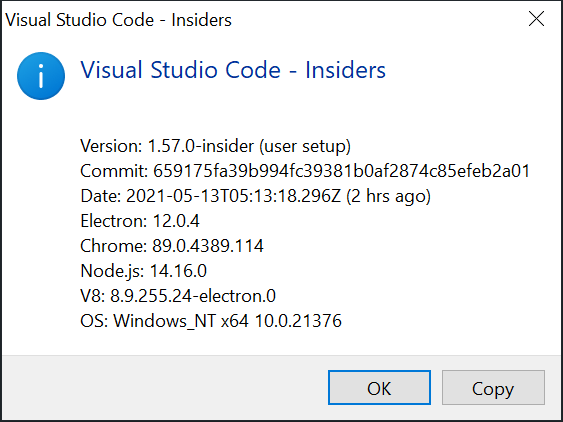Click the Visual Studio Code - Insiders heading
This screenshot has width=563, height=422.
click(233, 70)
